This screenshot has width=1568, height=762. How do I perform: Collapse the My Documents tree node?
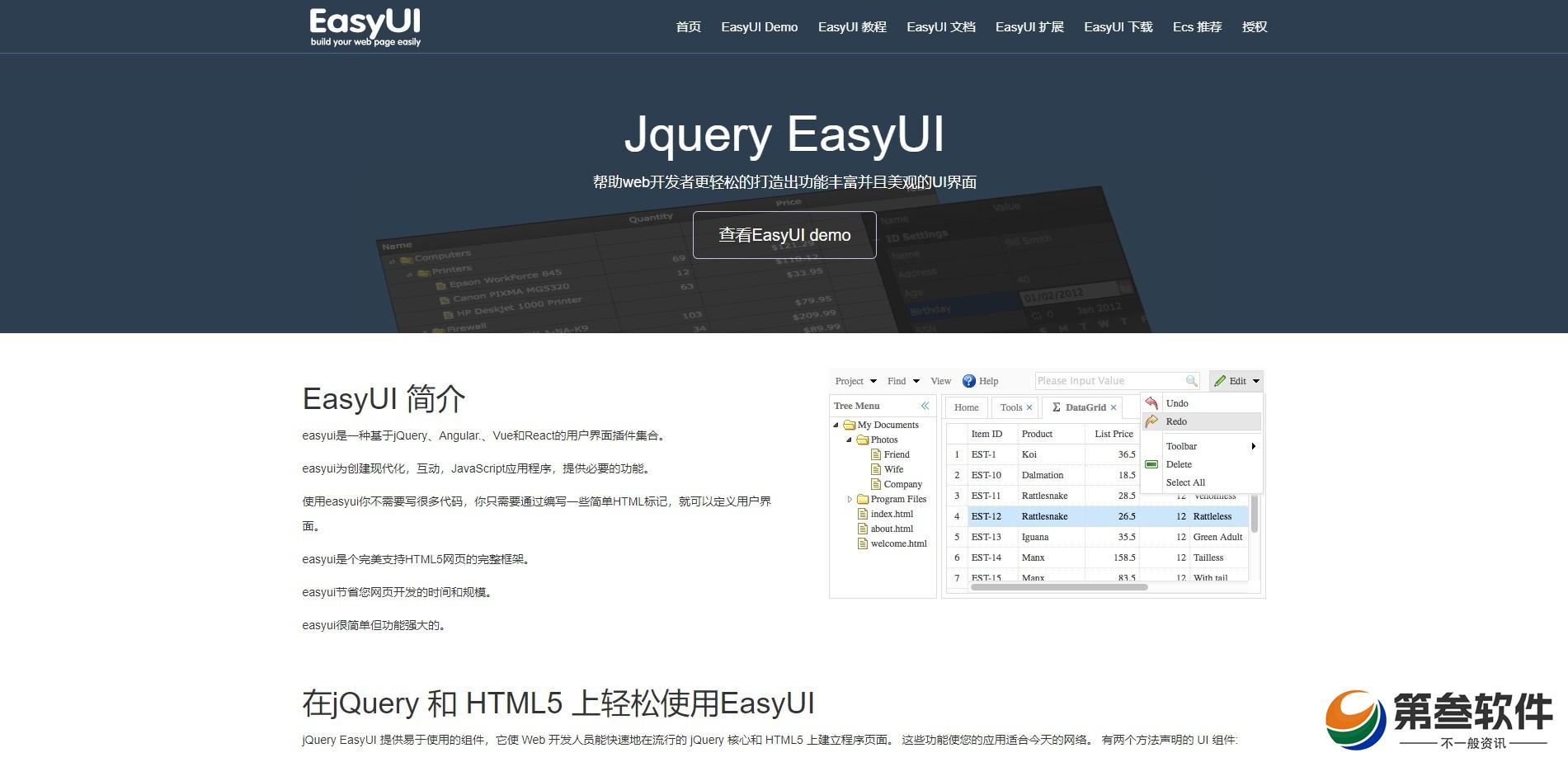(x=836, y=425)
